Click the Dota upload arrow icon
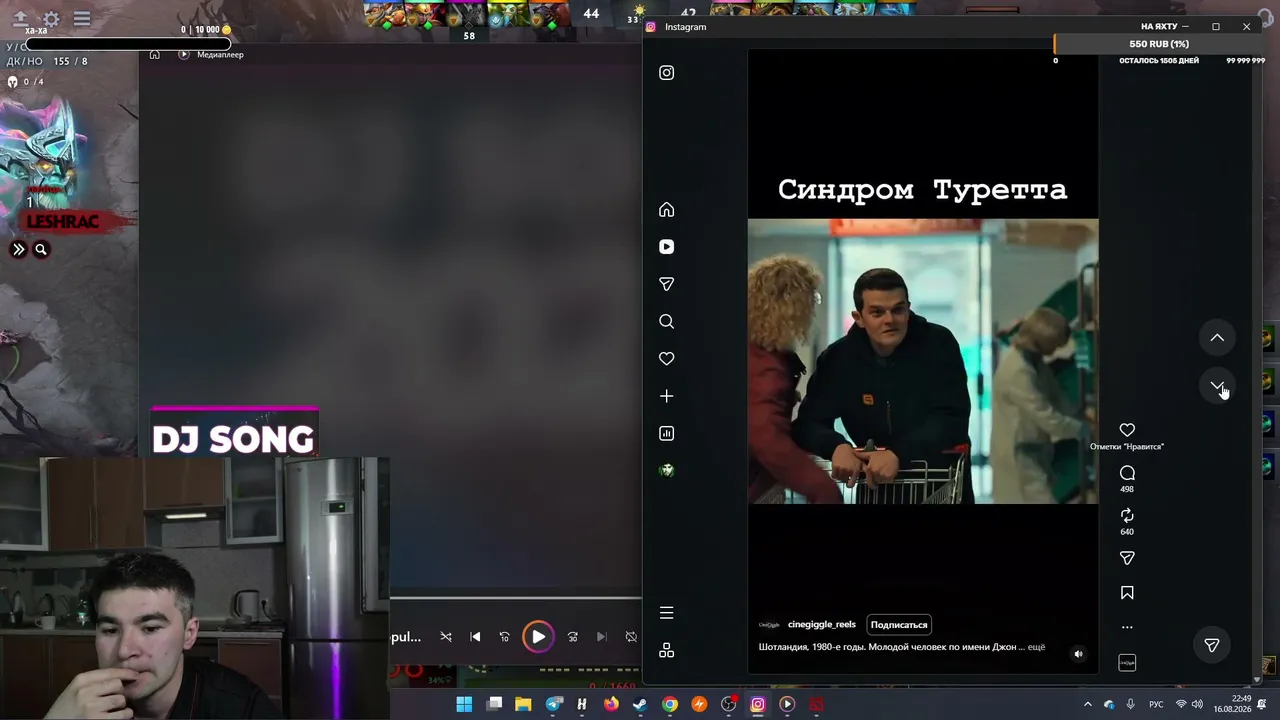This screenshot has width=1280, height=720. [20, 19]
